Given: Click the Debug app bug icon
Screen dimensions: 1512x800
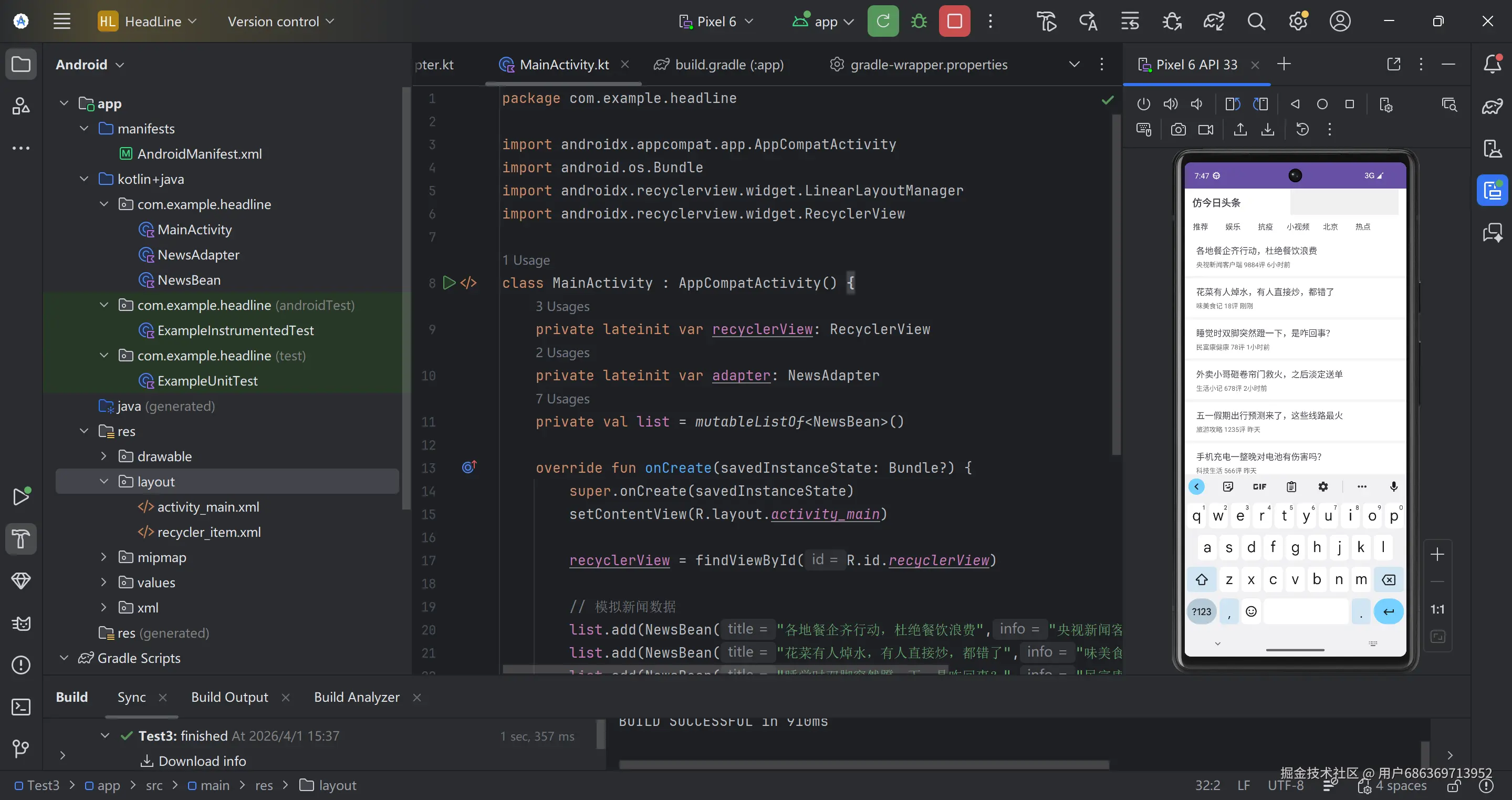Looking at the screenshot, I should 919,22.
